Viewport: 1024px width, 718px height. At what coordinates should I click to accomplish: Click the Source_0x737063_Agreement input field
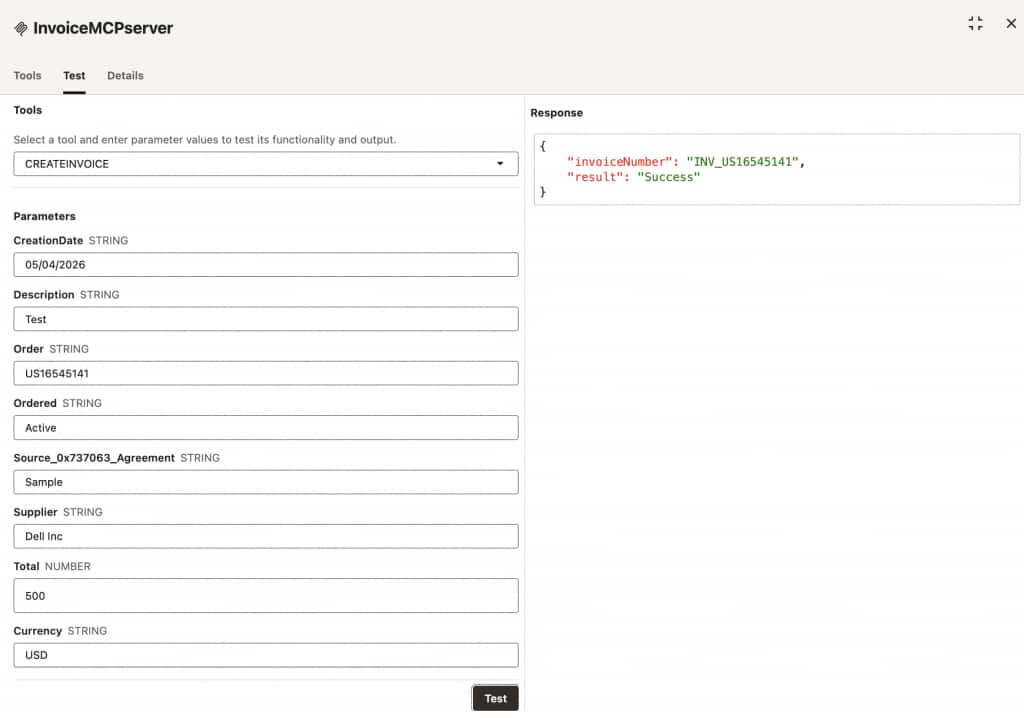(266, 482)
